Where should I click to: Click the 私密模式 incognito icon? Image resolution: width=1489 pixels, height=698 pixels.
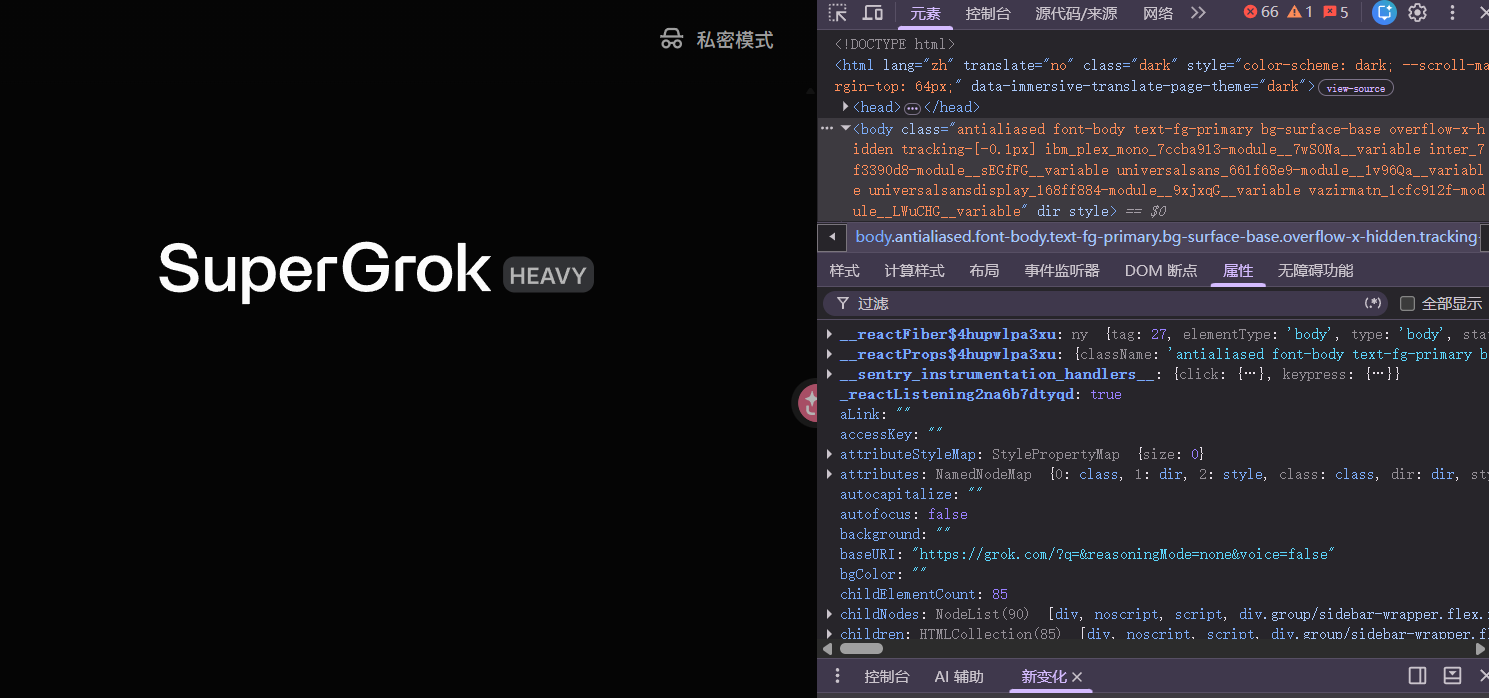(671, 40)
